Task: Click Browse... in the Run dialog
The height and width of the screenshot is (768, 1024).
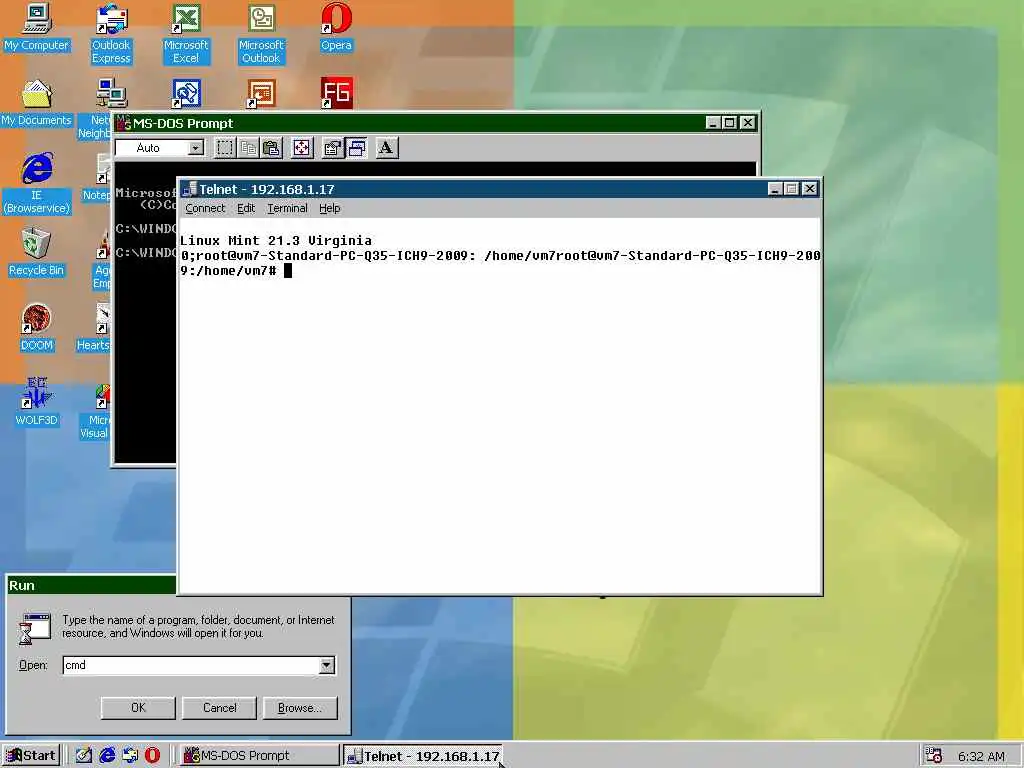Action: pyautogui.click(x=300, y=708)
